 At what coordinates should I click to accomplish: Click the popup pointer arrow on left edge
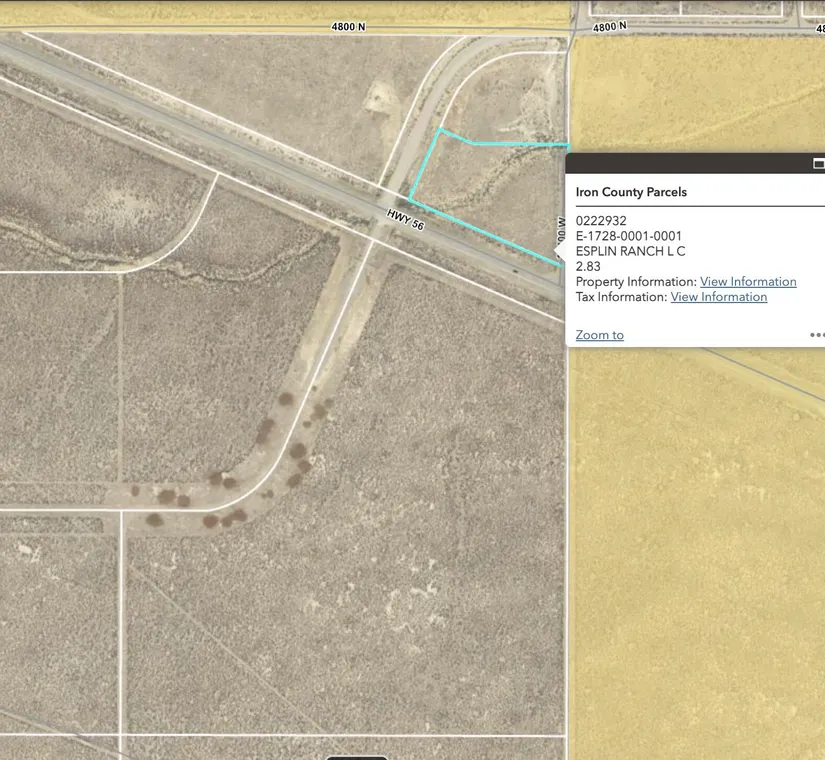point(562,250)
